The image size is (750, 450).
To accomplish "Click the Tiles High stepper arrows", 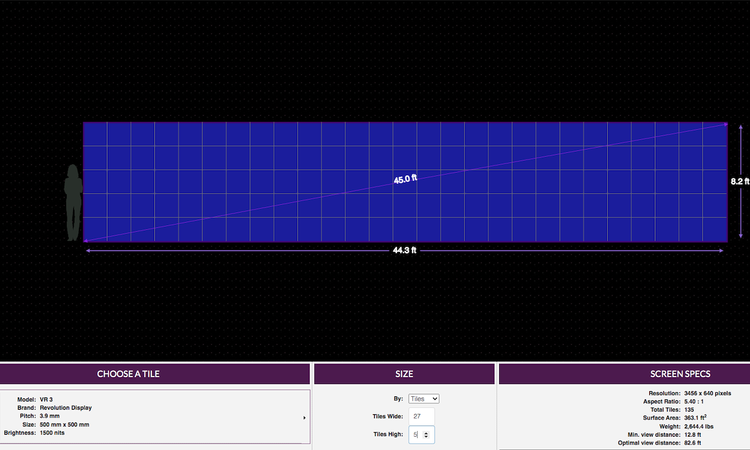I will click(x=426, y=435).
